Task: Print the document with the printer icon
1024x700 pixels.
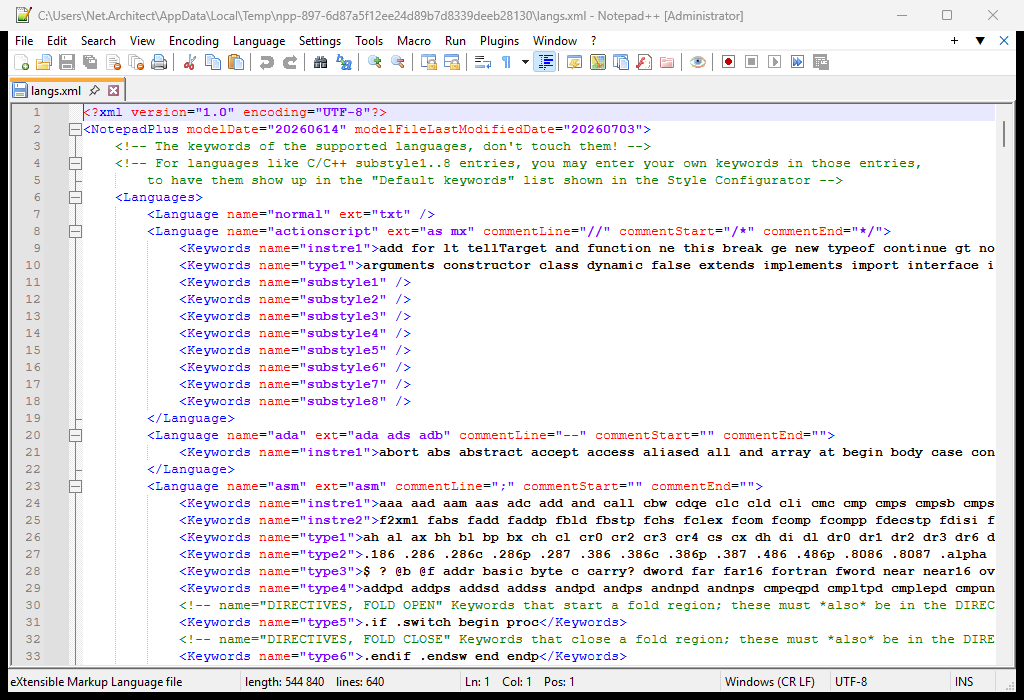Action: (159, 62)
